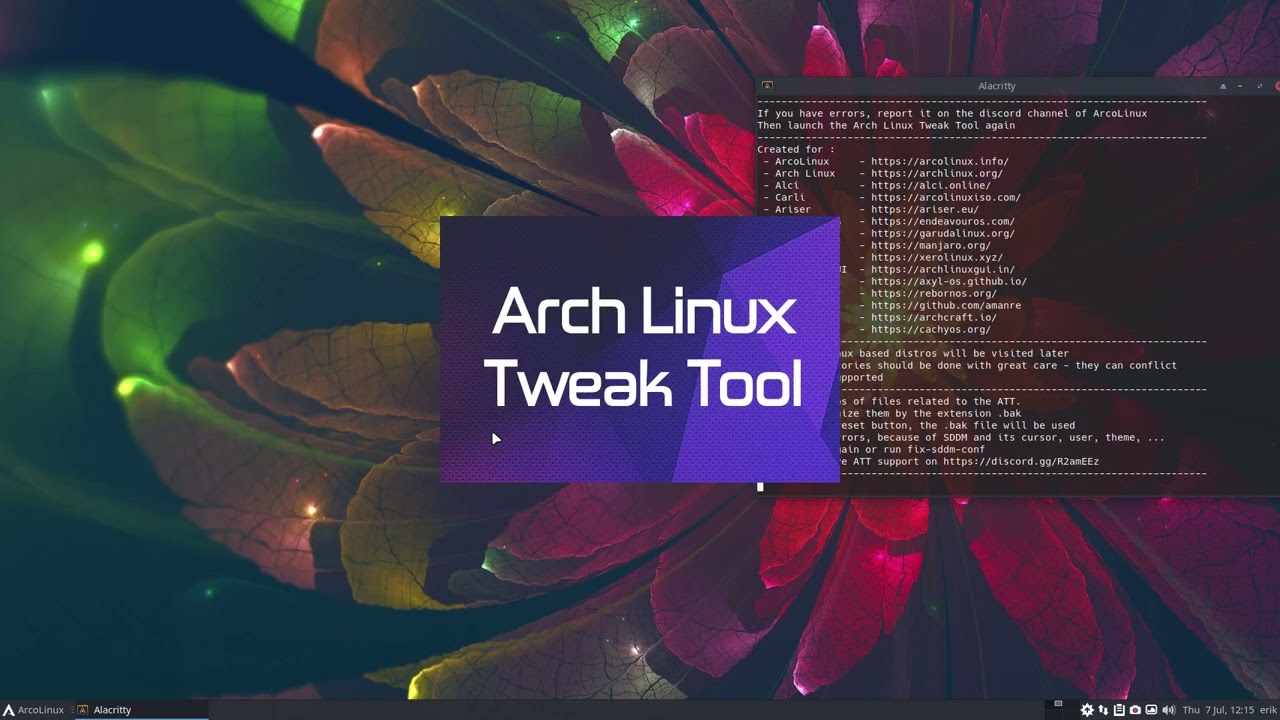Click the https://rebornos.org/ URL in terminal
Viewport: 1280px width, 720px height.
tap(934, 294)
